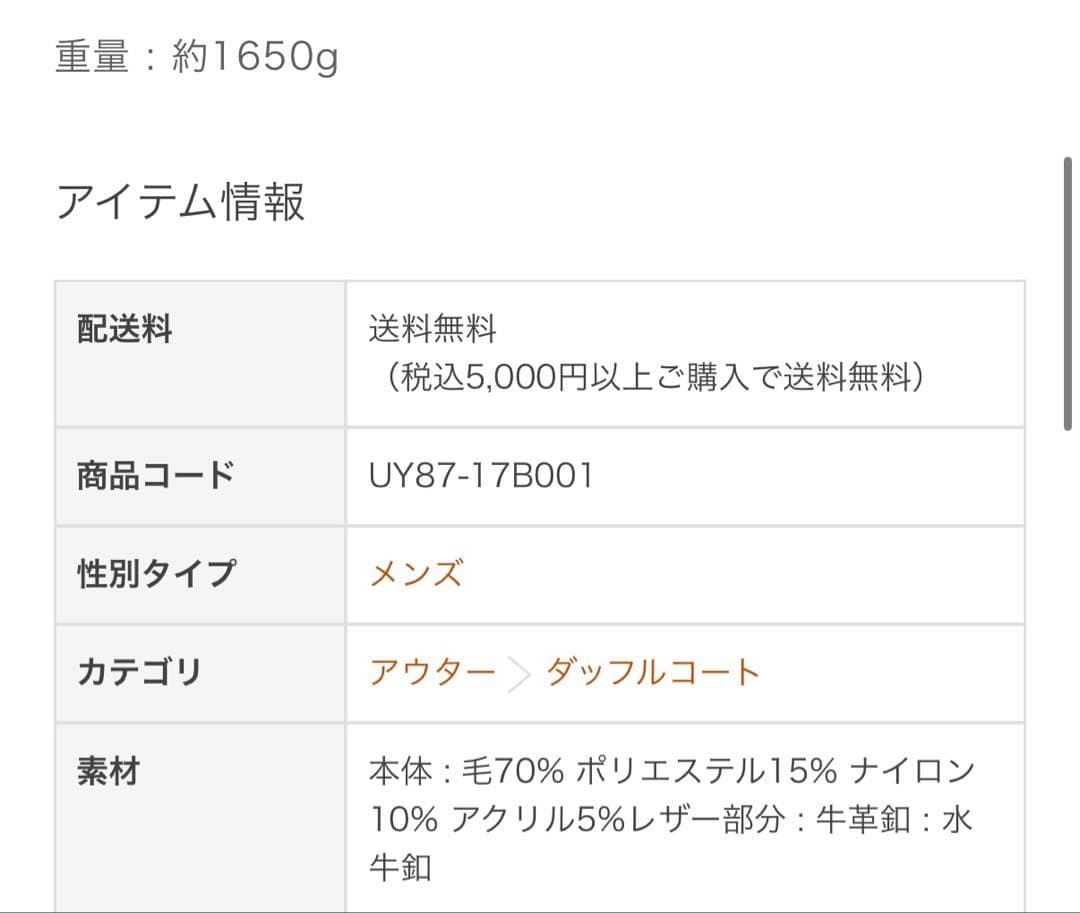The height and width of the screenshot is (913, 1080).
Task: Go to the ダッフルコート category
Action: [x=652, y=672]
